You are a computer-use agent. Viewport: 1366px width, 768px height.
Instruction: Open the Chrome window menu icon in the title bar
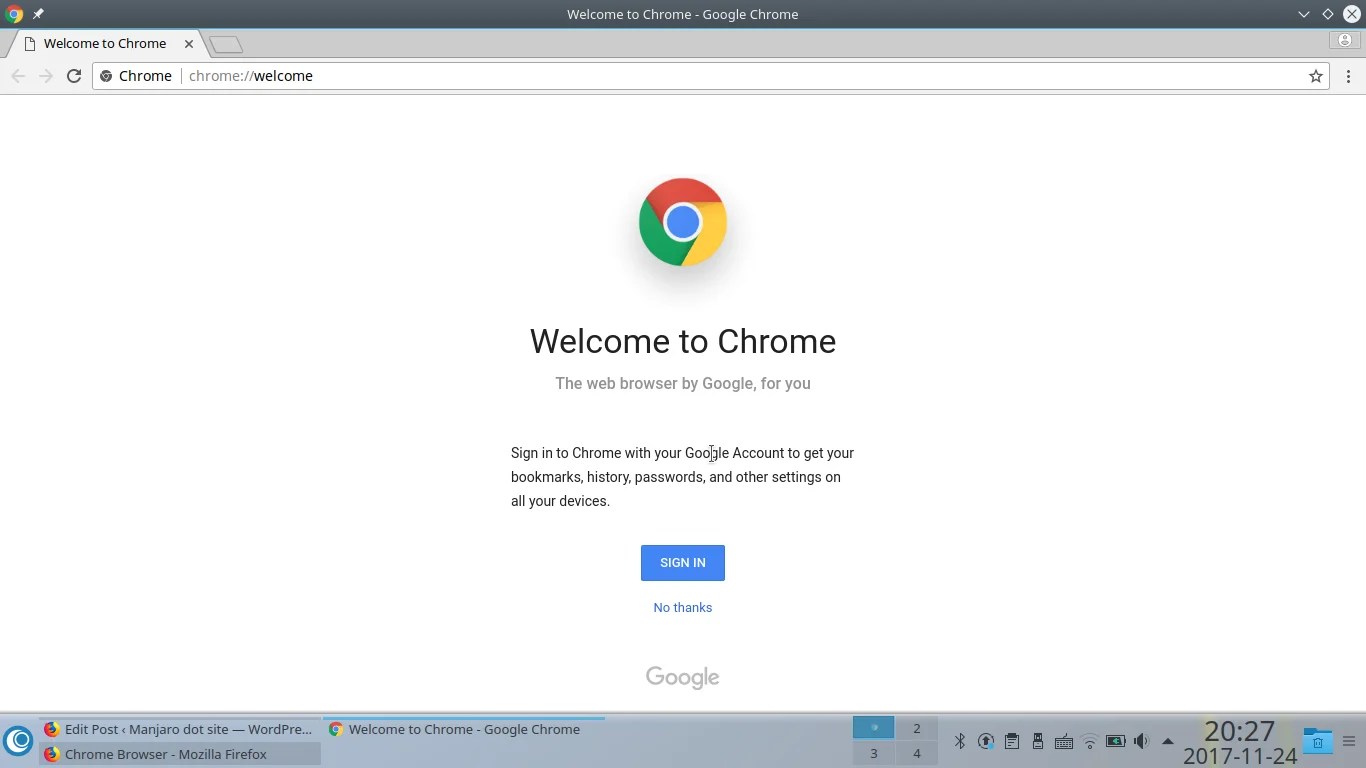(x=14, y=14)
